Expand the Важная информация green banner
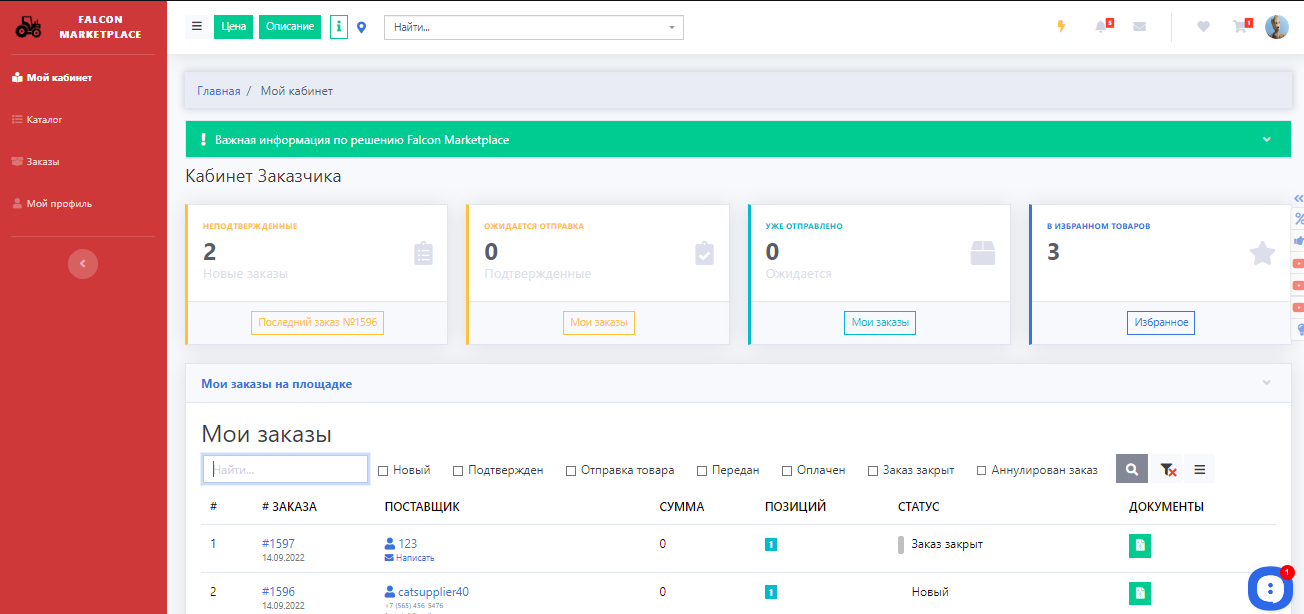This screenshot has height=614, width=1304. coord(1267,140)
